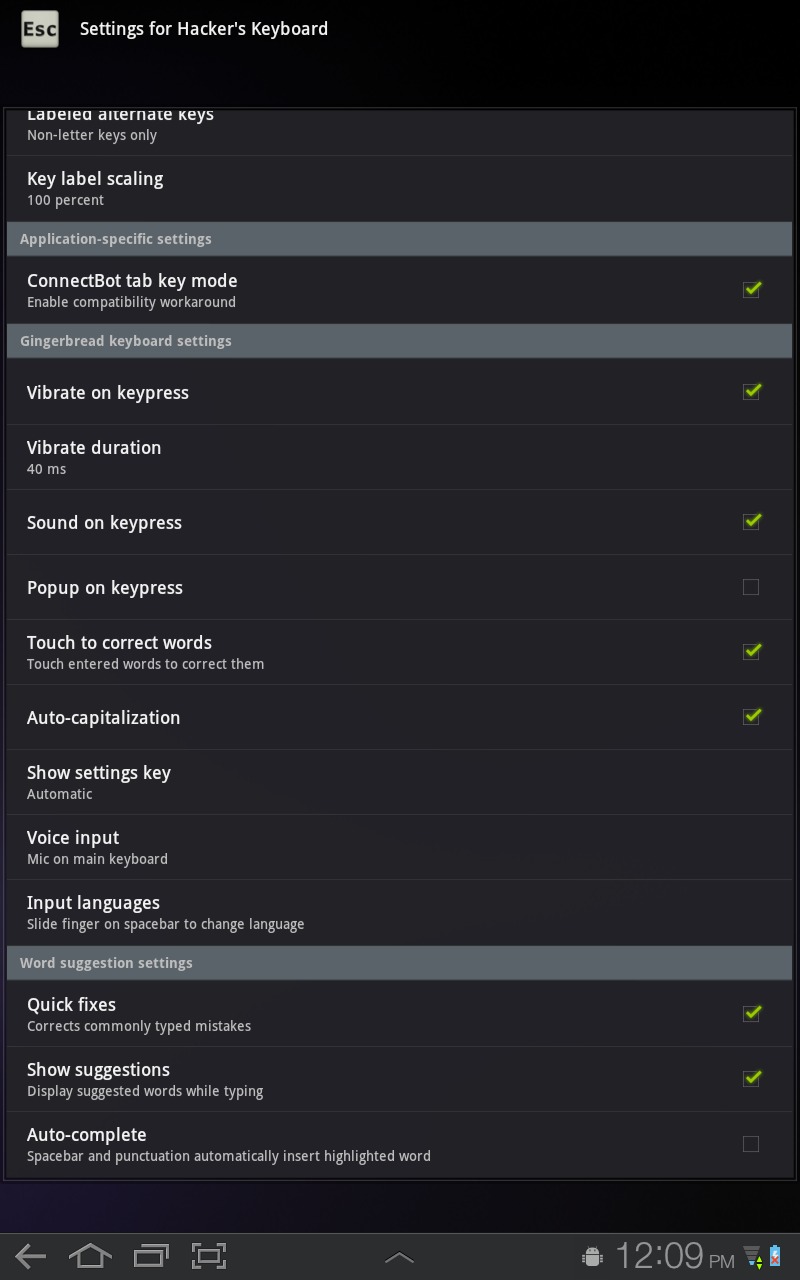
Task: Open the recent apps icon
Action: tap(151, 1256)
